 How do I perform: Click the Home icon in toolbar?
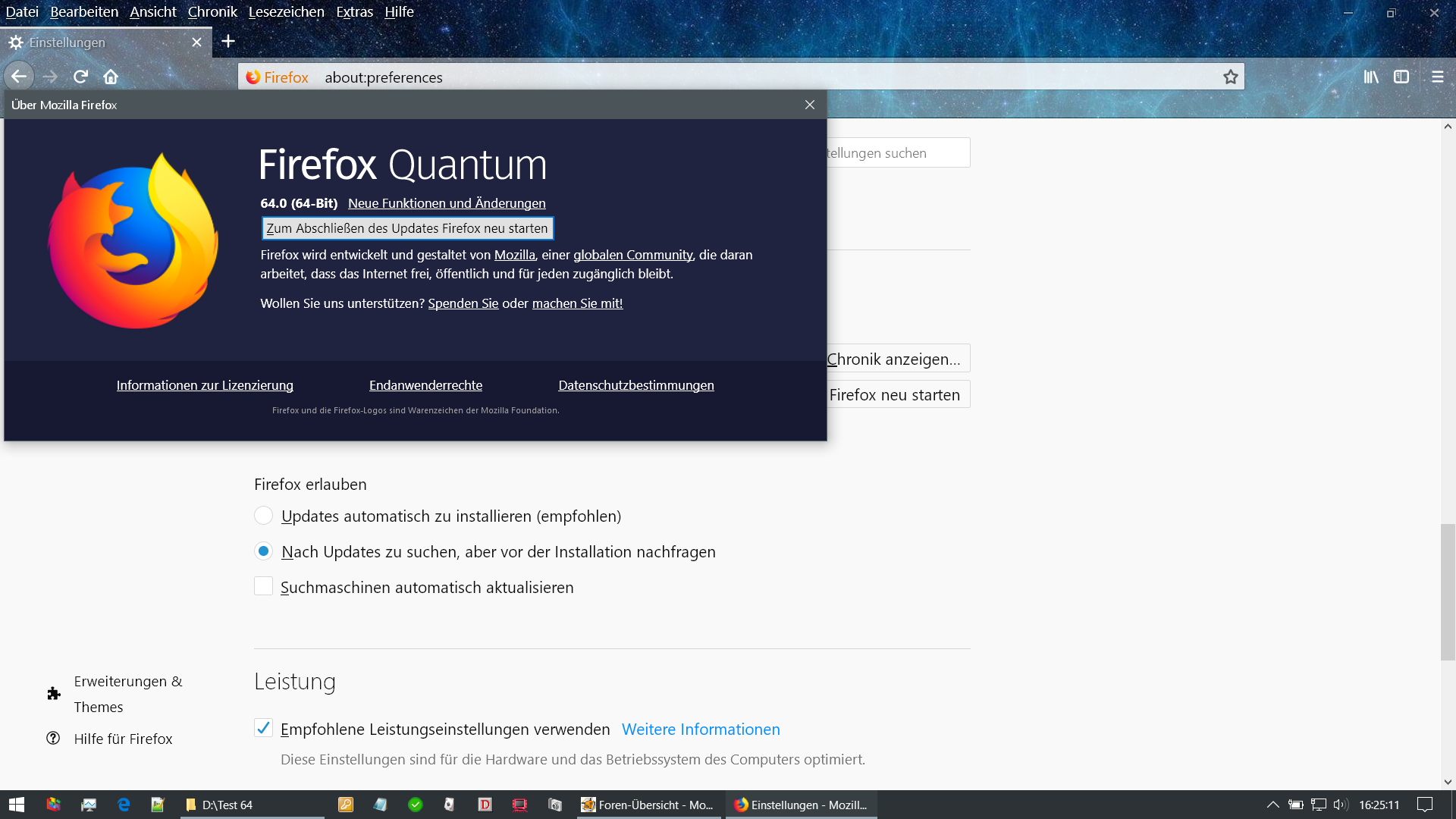click(x=111, y=77)
